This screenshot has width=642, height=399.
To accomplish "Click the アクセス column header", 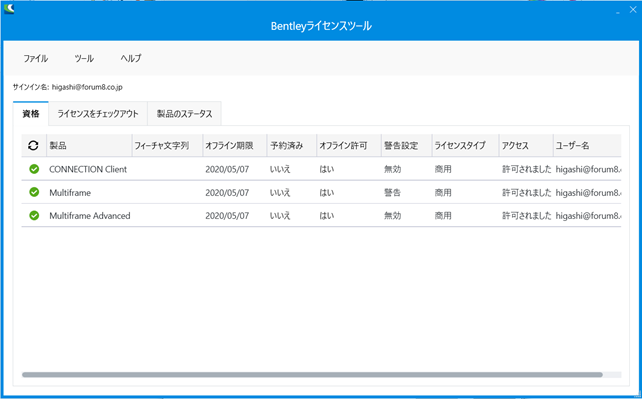I will pyautogui.click(x=526, y=145).
